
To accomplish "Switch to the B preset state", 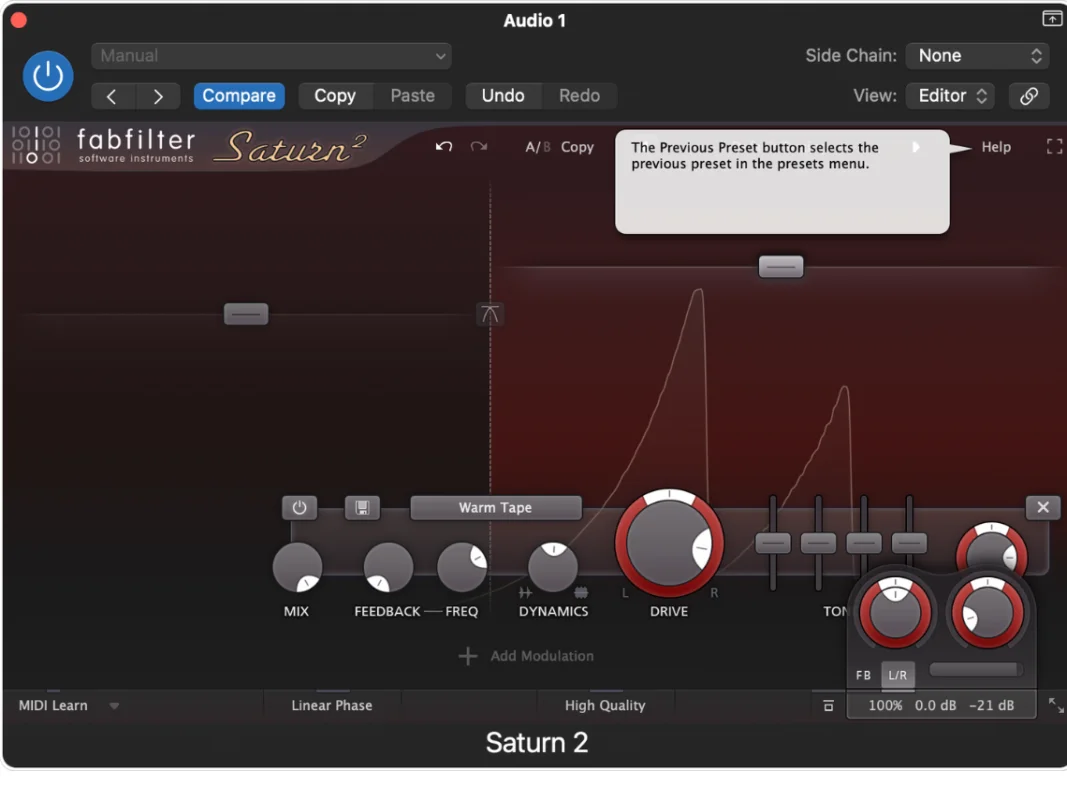I will (546, 146).
